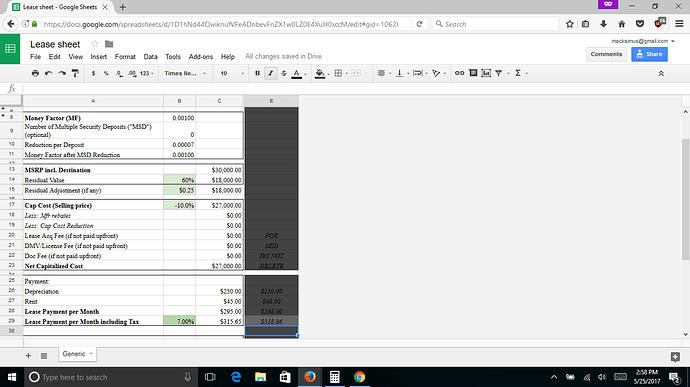Click the print icon in toolbar
The width and height of the screenshot is (690, 387).
(x=35, y=74)
